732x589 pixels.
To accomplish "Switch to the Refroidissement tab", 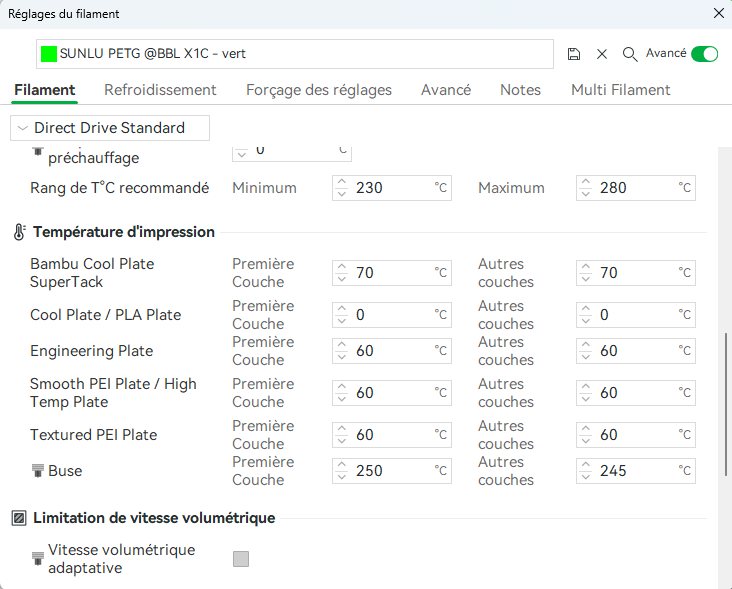I will point(160,90).
